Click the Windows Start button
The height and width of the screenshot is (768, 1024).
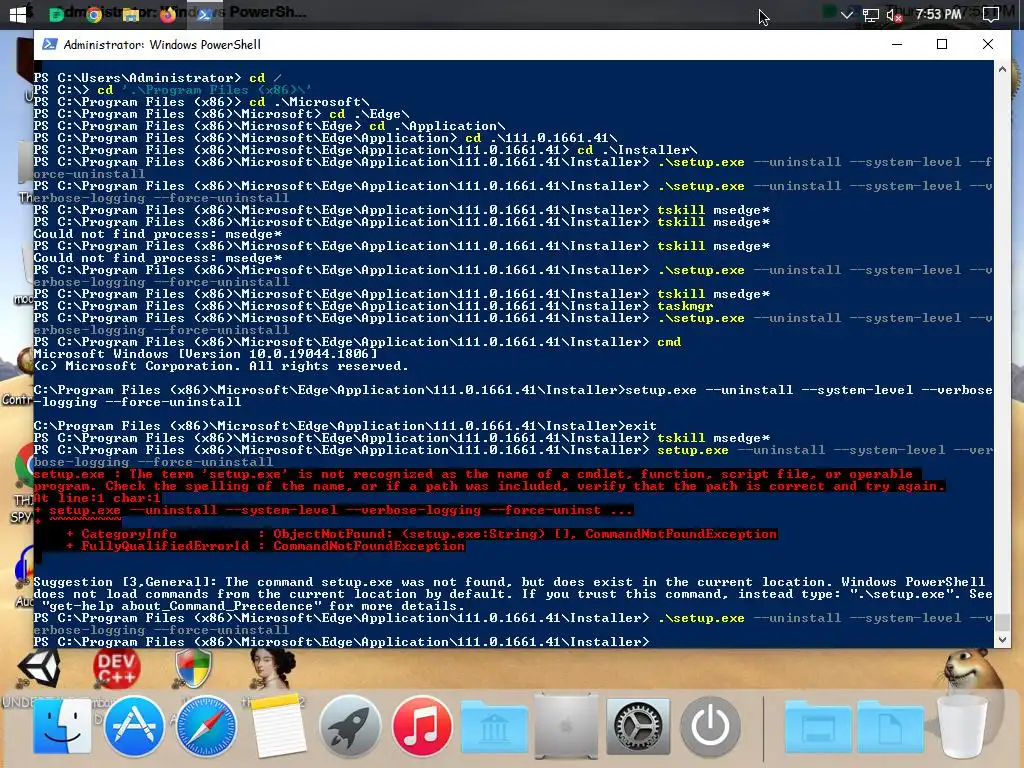click(18, 14)
